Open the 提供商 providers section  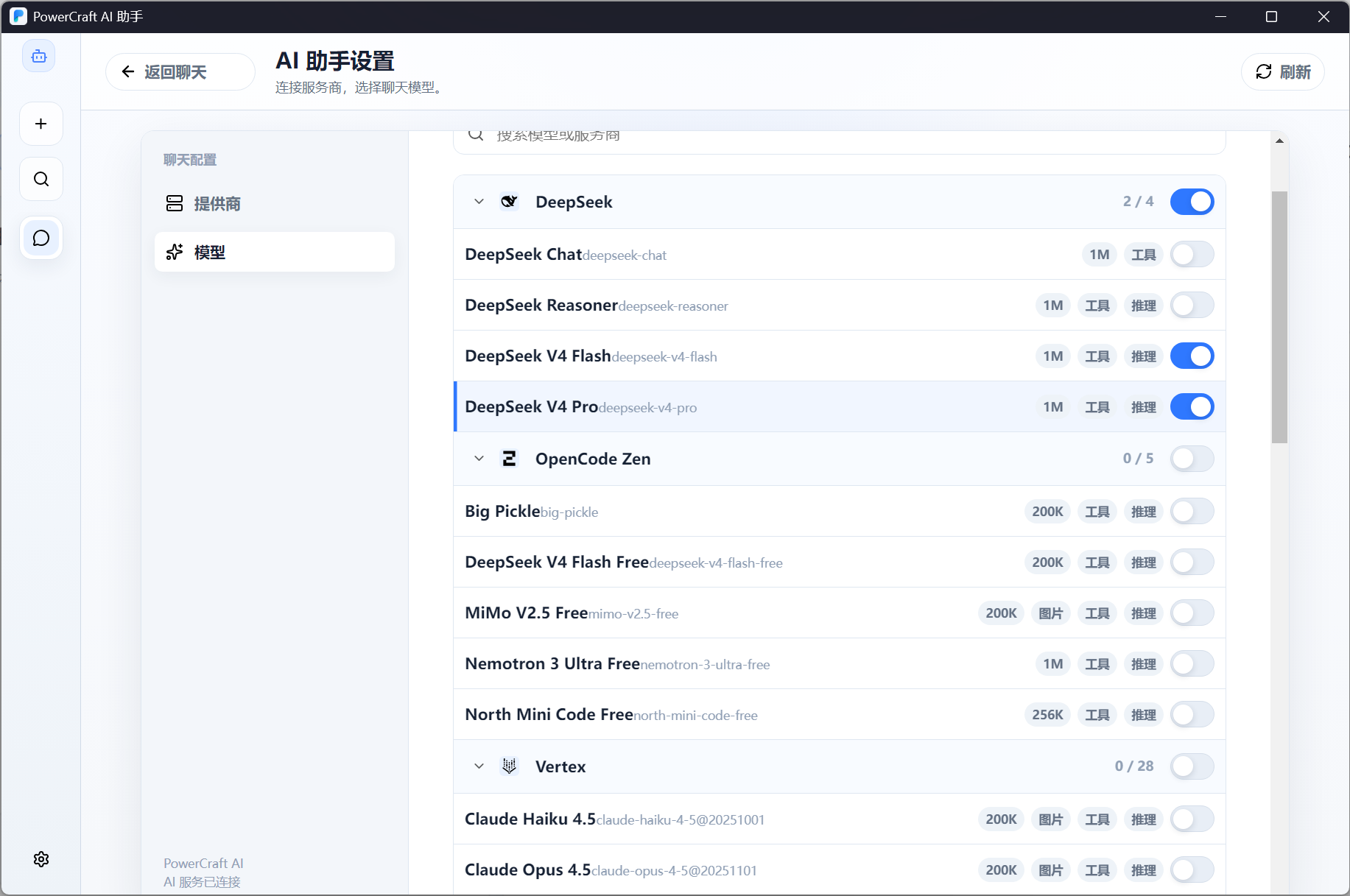coord(275,204)
